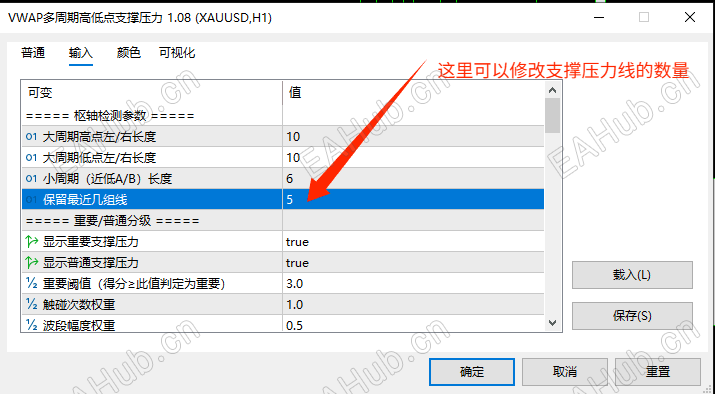Click integer icon beside 大周期低点左/右长度
715x394 pixels.
(31, 157)
